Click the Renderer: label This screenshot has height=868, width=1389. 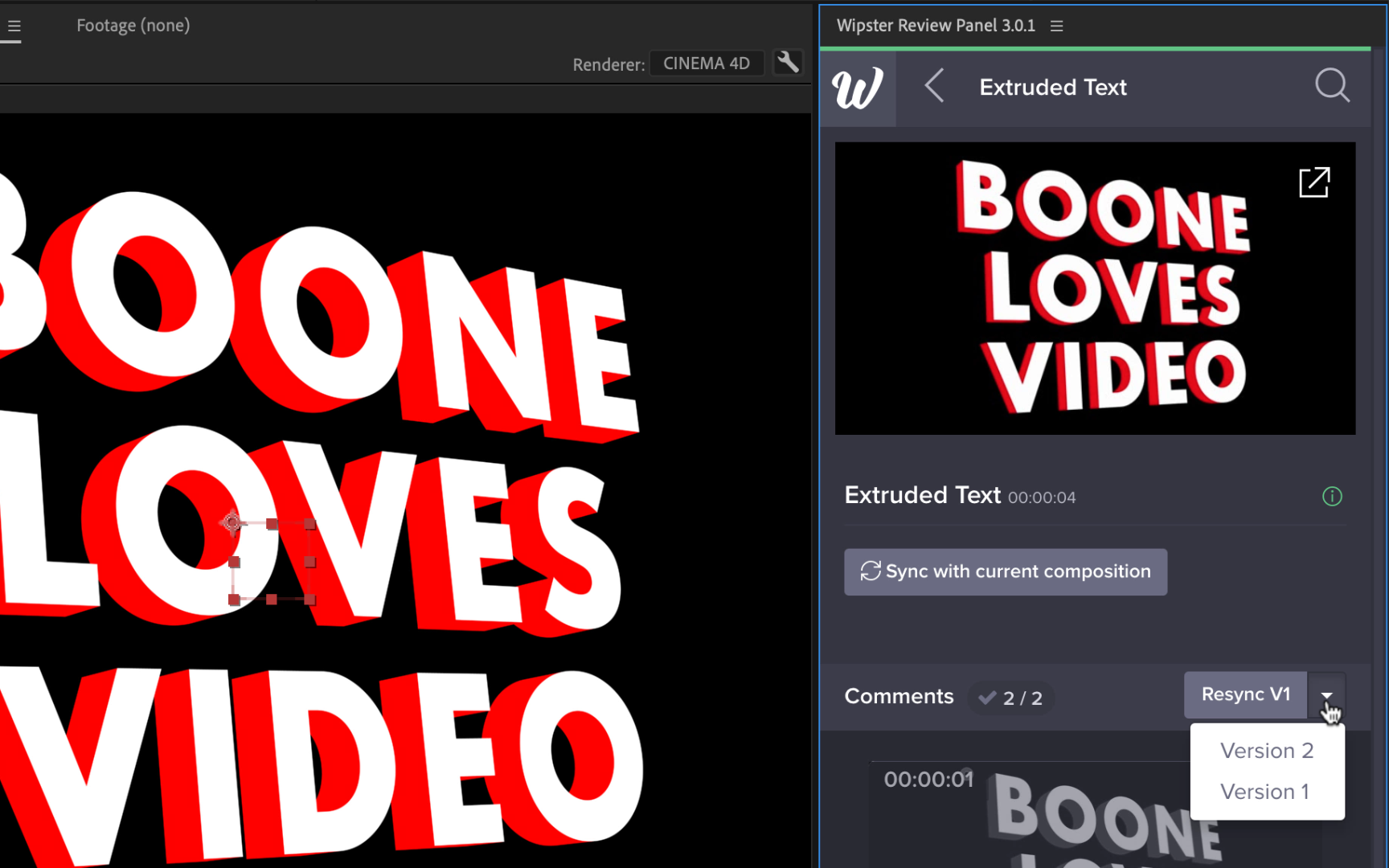coord(608,64)
